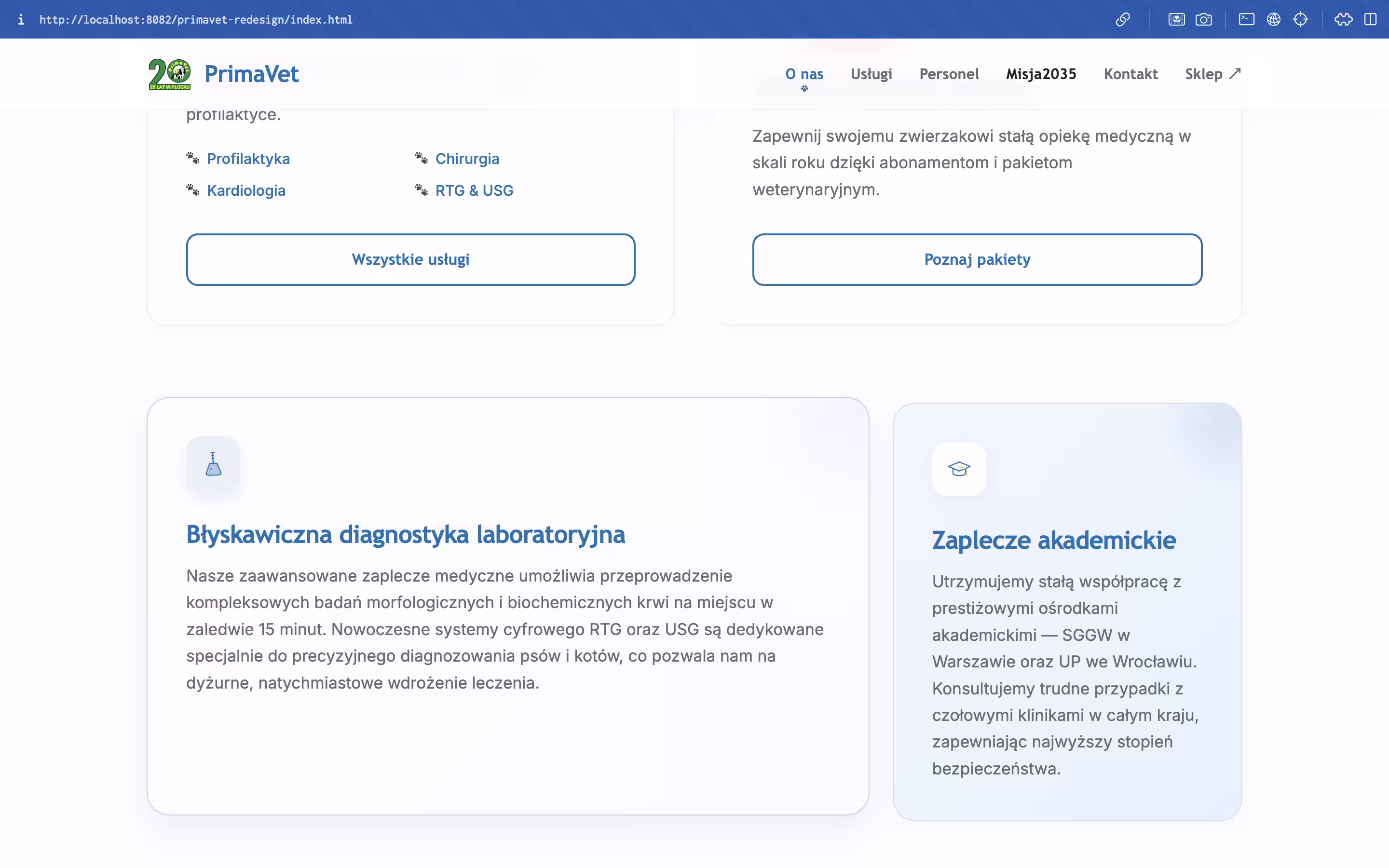Screen dimensions: 1389x868
Task: Toggle split view panel icon
Action: (x=1371, y=19)
